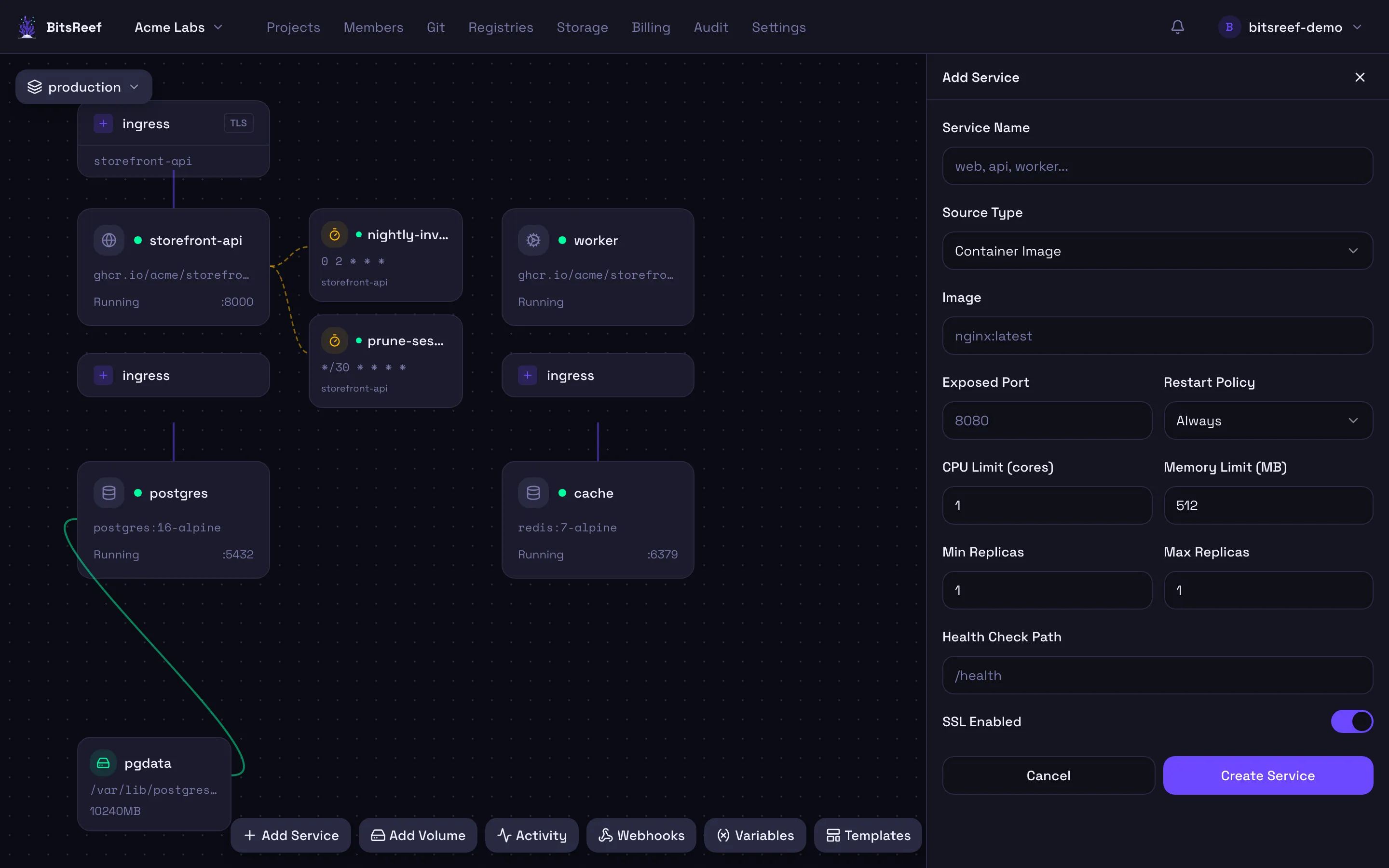Select the nightly-inv cron job name
The height and width of the screenshot is (868, 1389).
coord(408,235)
